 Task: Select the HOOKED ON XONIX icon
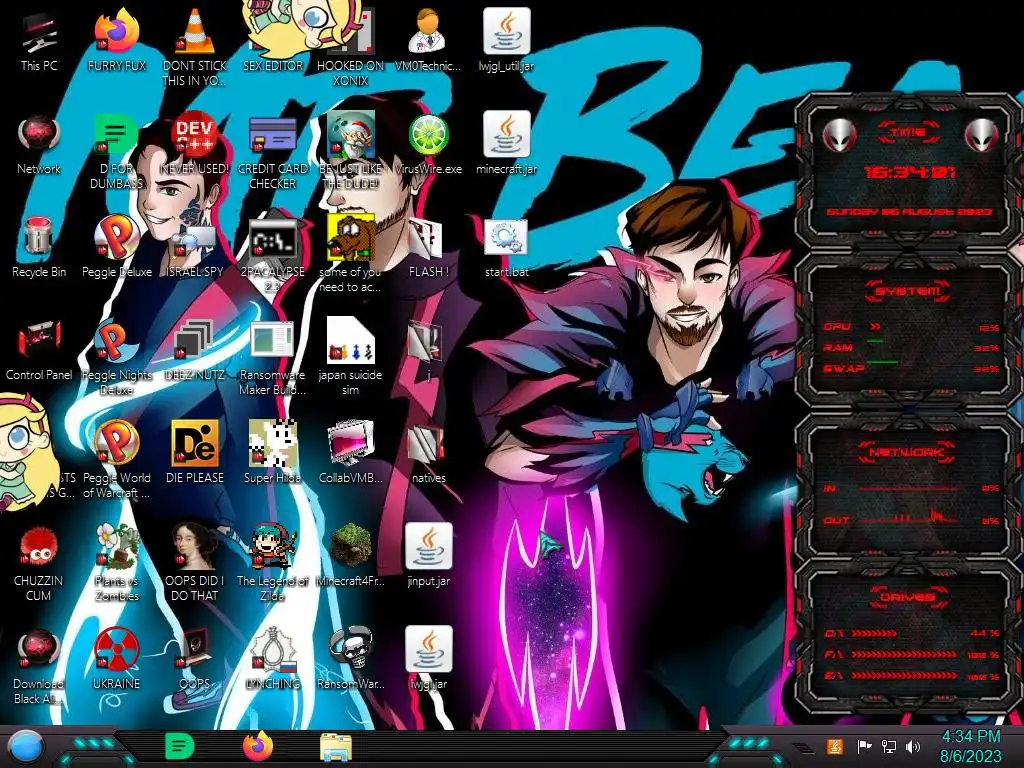pos(350,48)
